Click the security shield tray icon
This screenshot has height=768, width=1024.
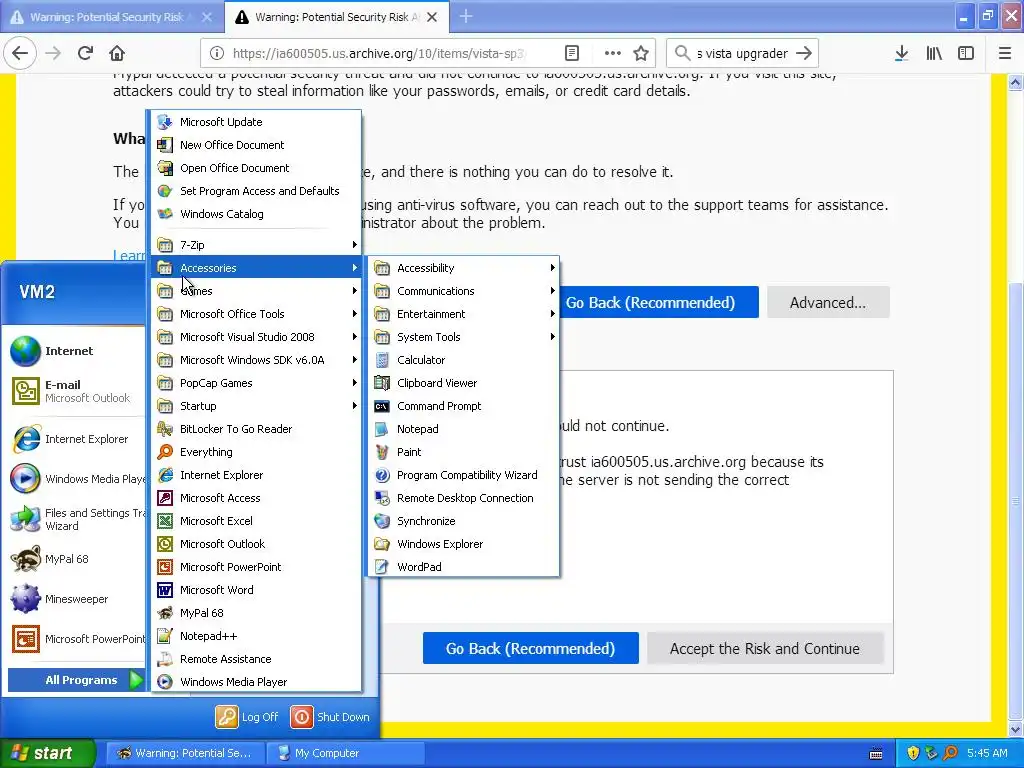point(913,753)
